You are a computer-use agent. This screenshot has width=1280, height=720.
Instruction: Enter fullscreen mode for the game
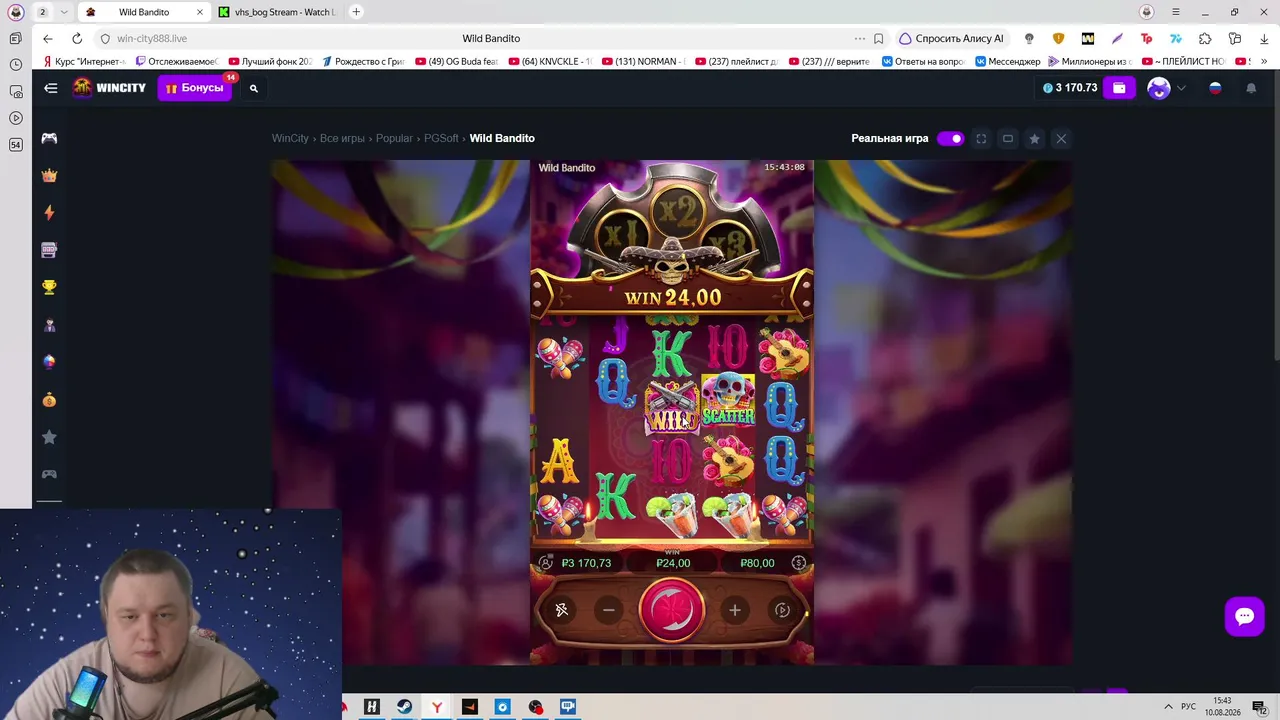point(981,139)
